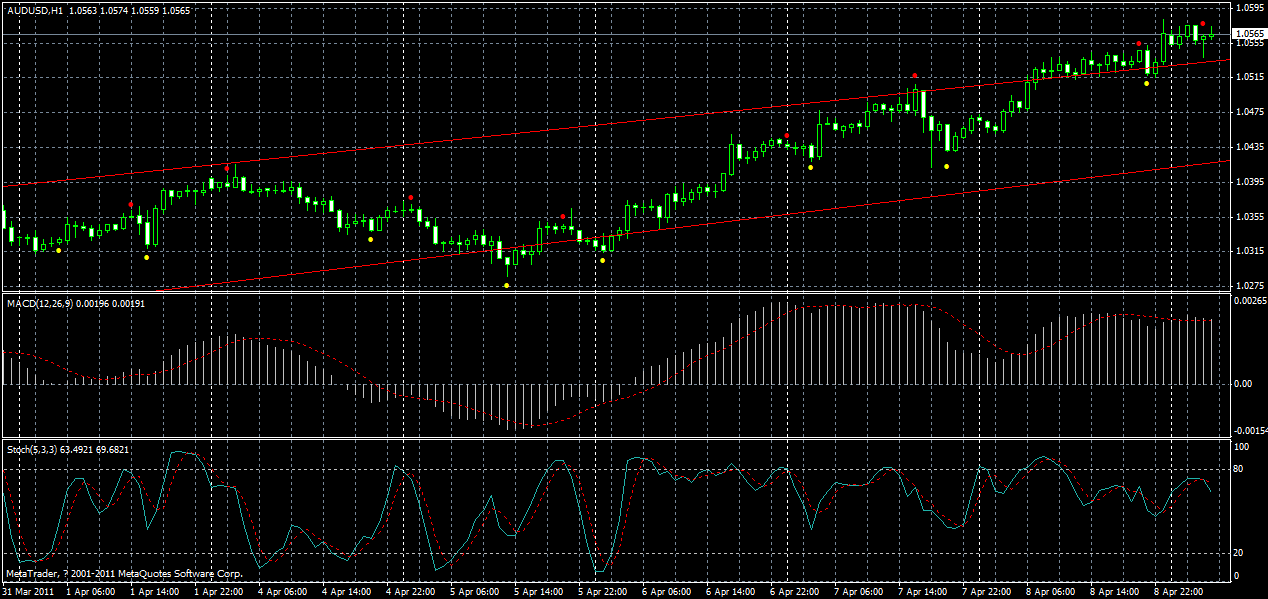Click the yellow signal dot below the first candles
This screenshot has height=599, width=1268.
58,250
